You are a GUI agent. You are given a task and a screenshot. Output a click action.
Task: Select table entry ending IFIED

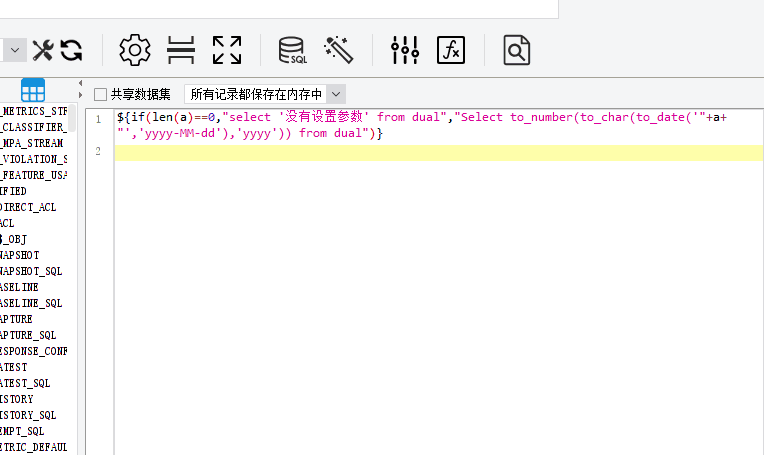(x=14, y=191)
